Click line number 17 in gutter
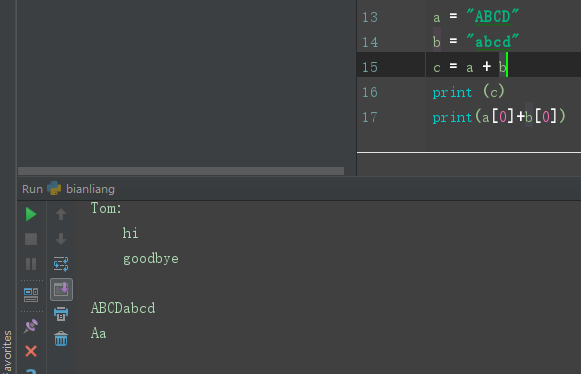 [370, 118]
